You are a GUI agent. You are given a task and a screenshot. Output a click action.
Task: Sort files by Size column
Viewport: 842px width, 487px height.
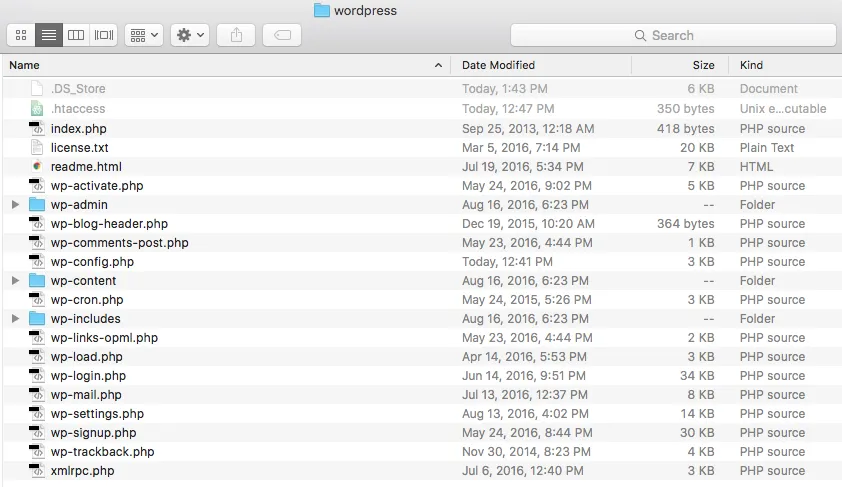pyautogui.click(x=680, y=65)
